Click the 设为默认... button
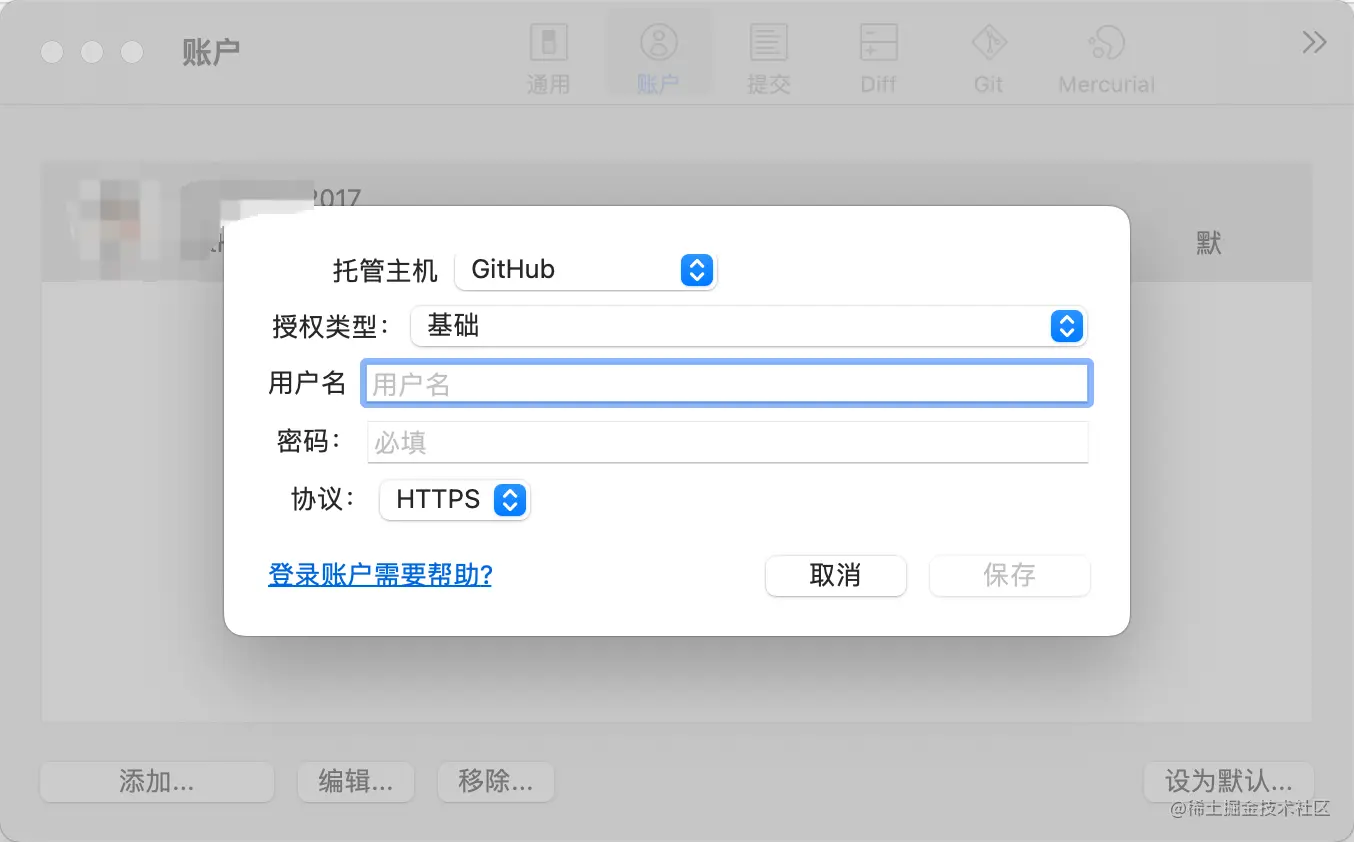The height and width of the screenshot is (842, 1354). tap(1229, 781)
